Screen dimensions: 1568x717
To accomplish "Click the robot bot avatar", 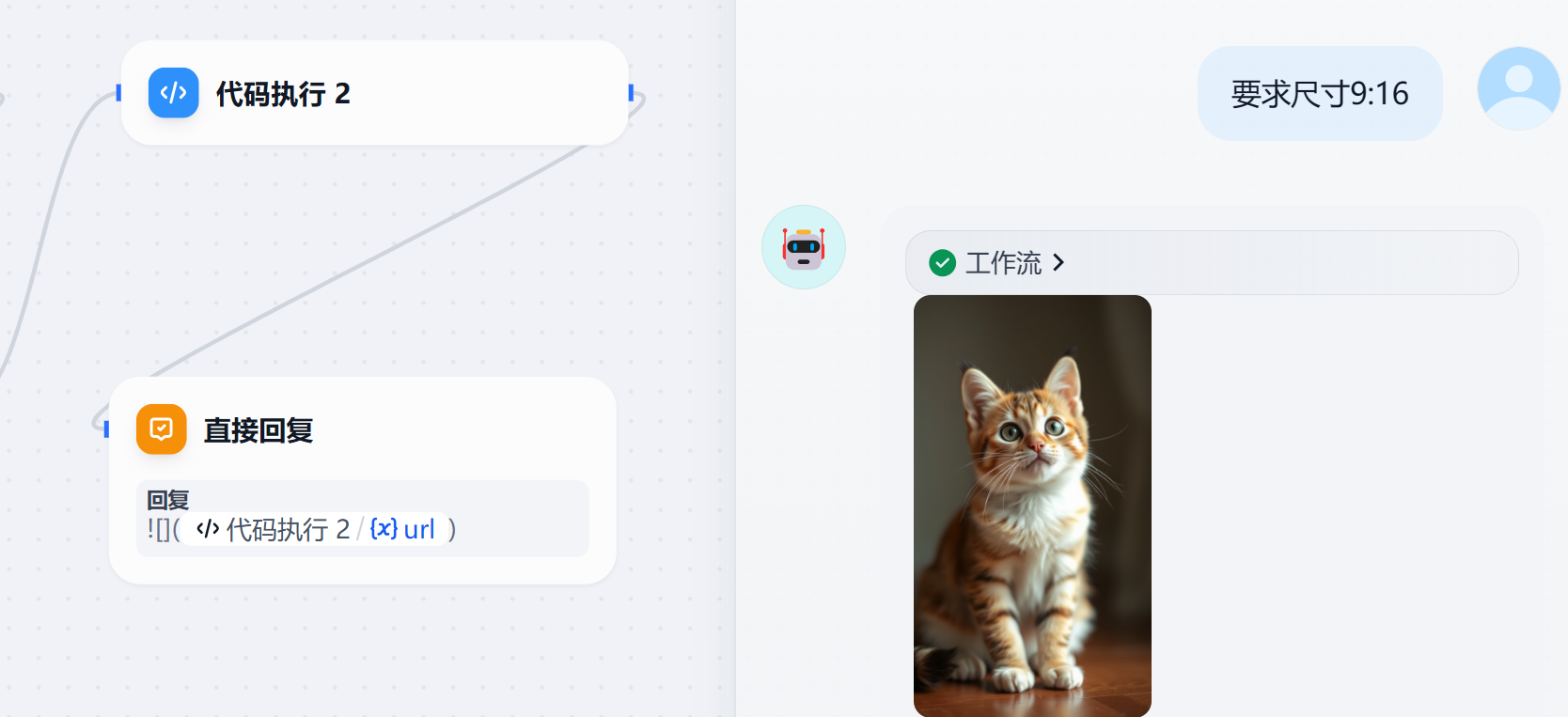I will [x=804, y=247].
